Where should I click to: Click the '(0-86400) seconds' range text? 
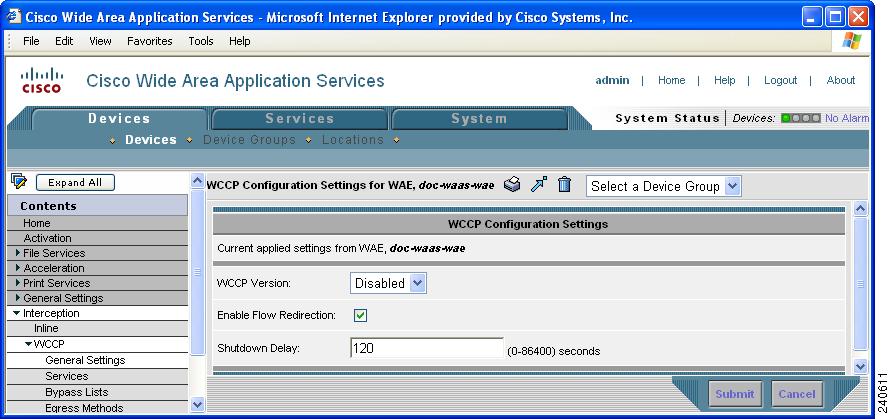(x=553, y=351)
